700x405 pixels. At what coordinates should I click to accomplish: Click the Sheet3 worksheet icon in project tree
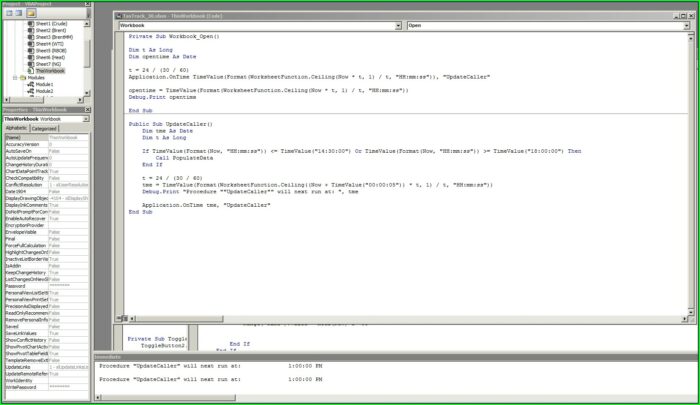click(x=31, y=37)
